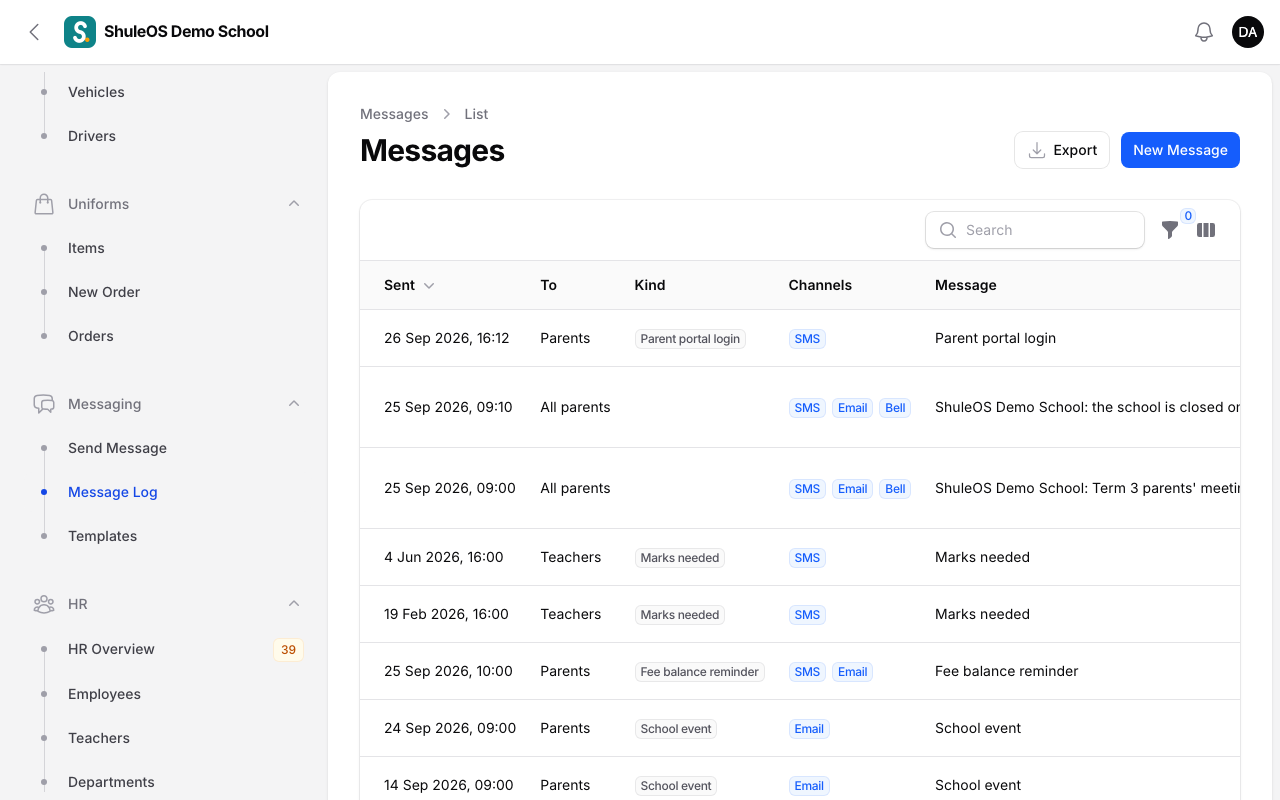
Task: Click the Export button
Action: click(x=1062, y=150)
